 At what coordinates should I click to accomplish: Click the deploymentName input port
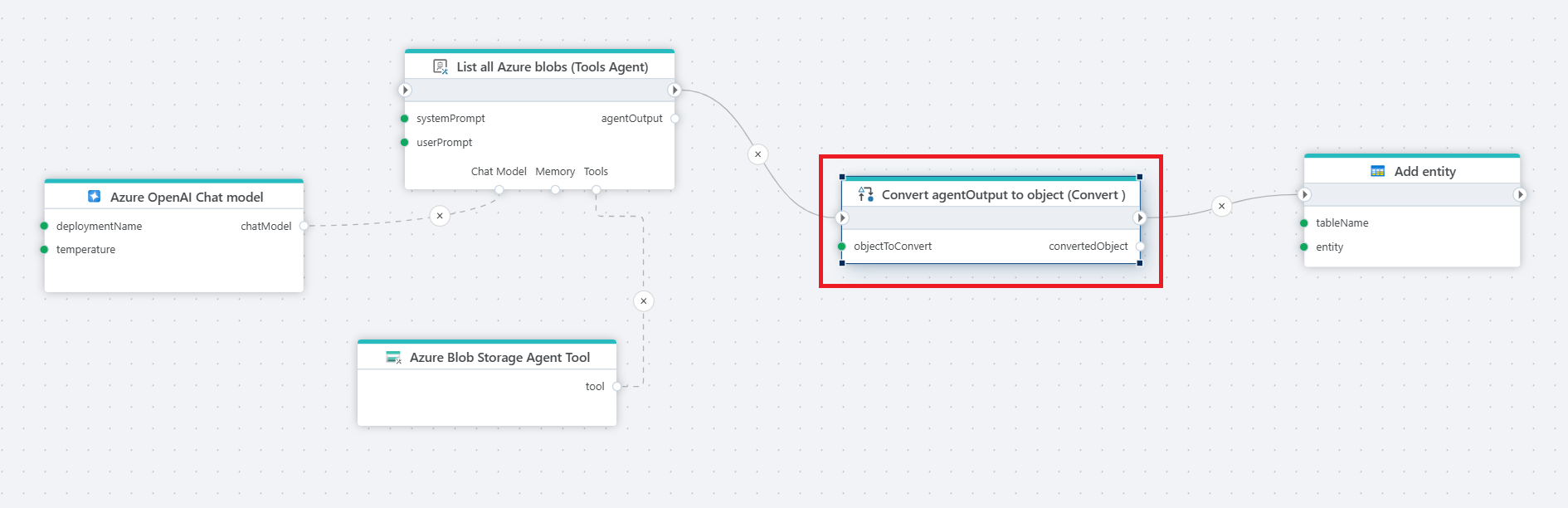coord(45,226)
